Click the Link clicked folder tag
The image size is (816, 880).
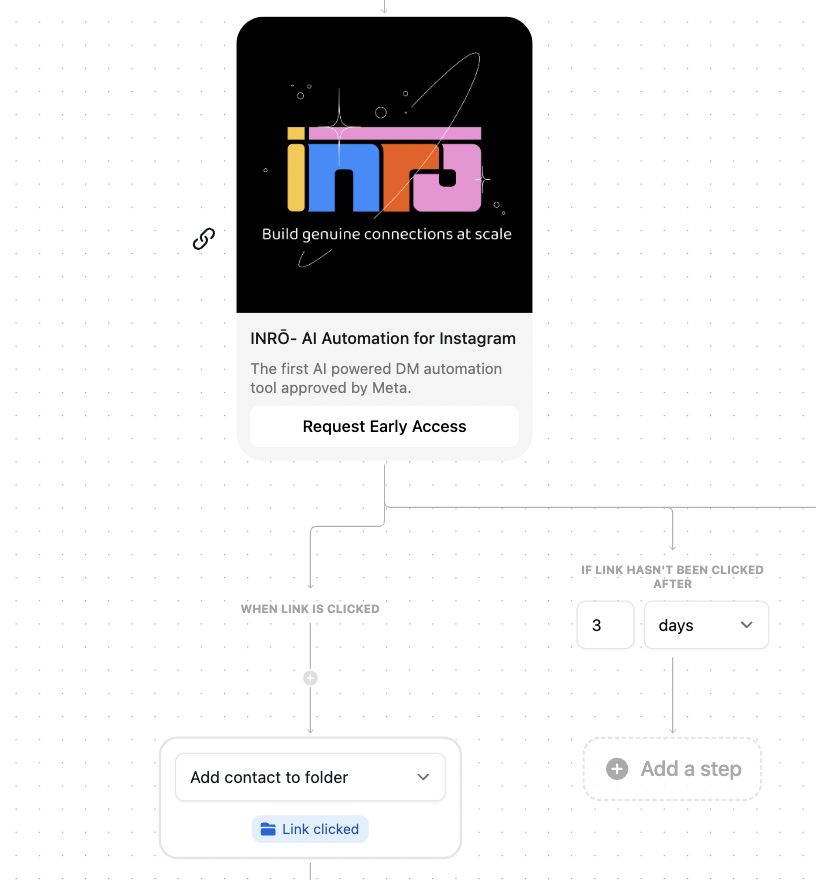coord(310,829)
